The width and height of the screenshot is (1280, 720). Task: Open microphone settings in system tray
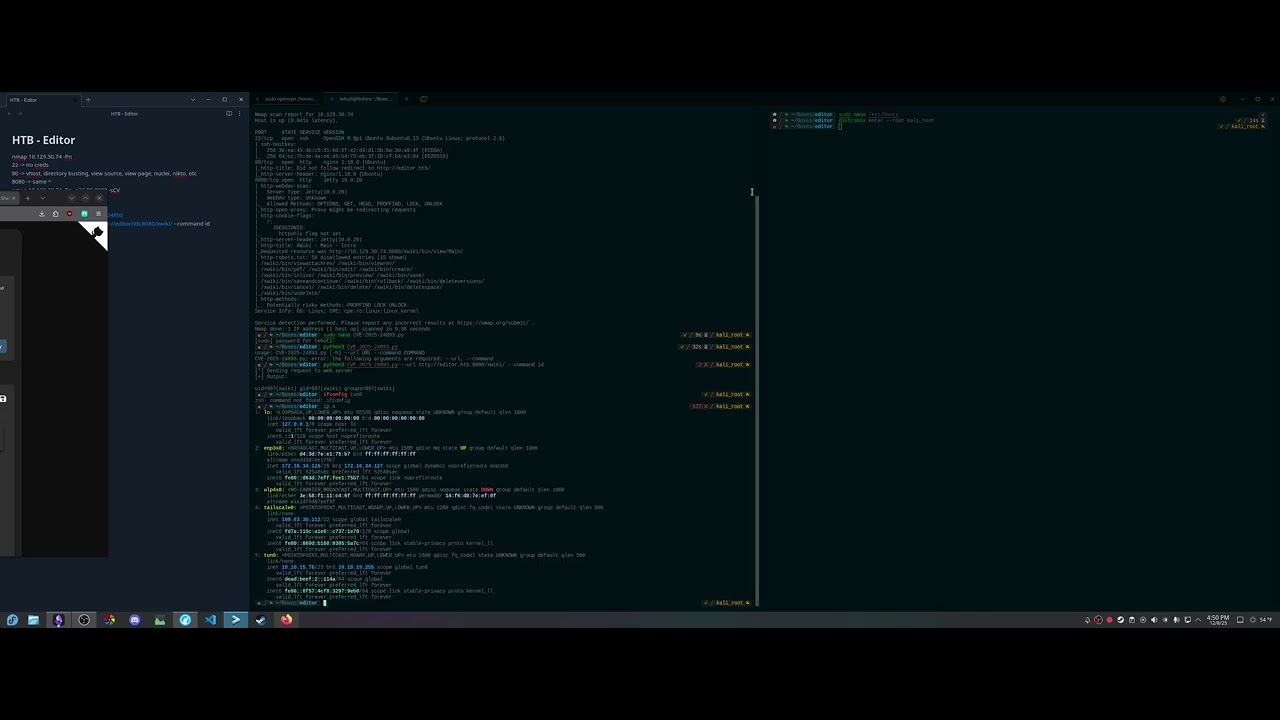(x=1176, y=620)
